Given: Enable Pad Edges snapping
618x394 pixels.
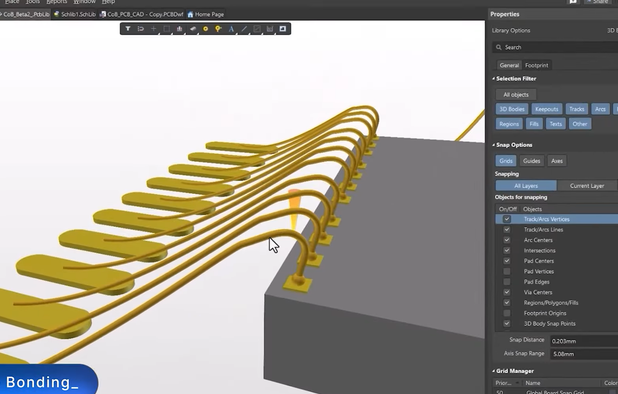Looking at the screenshot, I should point(507,282).
